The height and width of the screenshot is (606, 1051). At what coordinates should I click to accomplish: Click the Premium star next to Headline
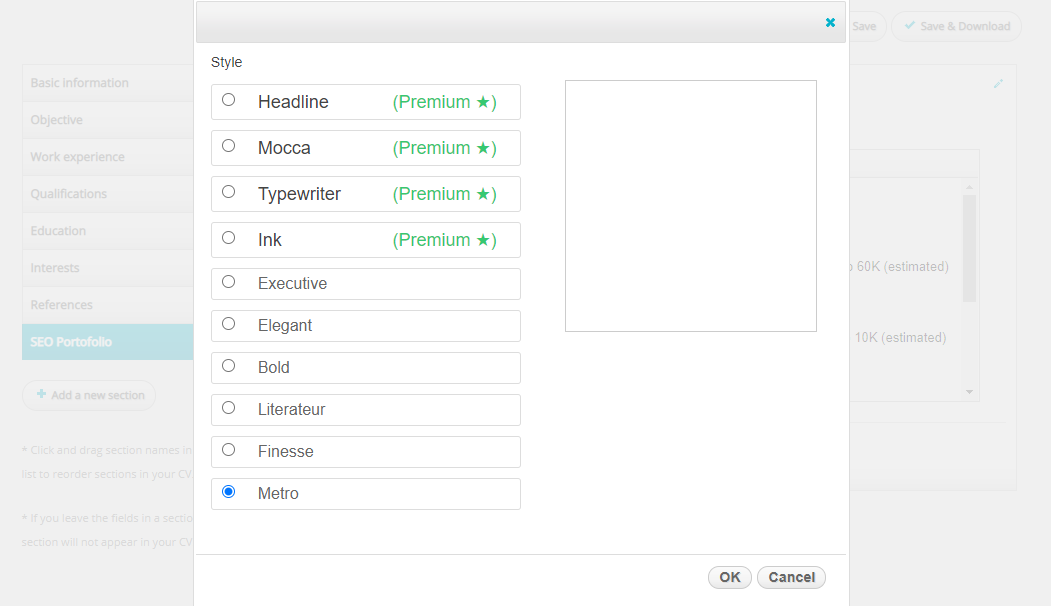tap(483, 103)
